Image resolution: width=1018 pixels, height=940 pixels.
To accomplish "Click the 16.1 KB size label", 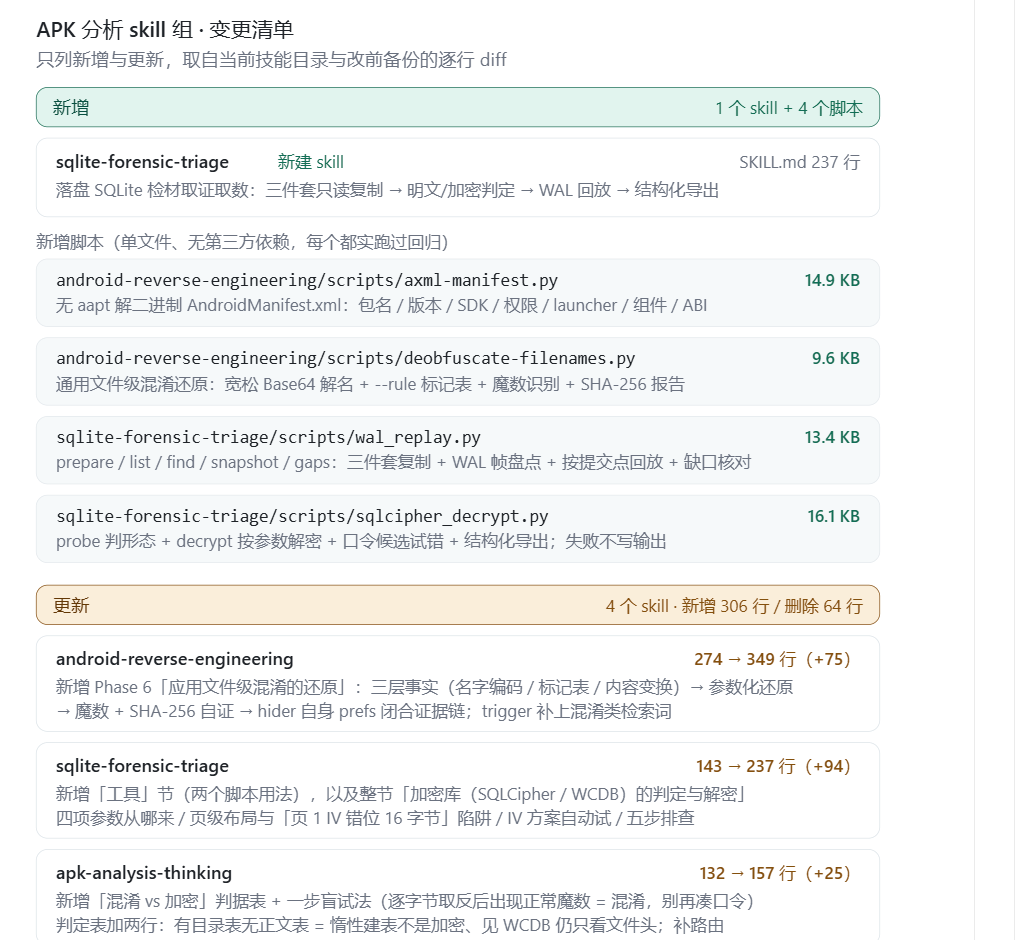I will (x=833, y=516).
